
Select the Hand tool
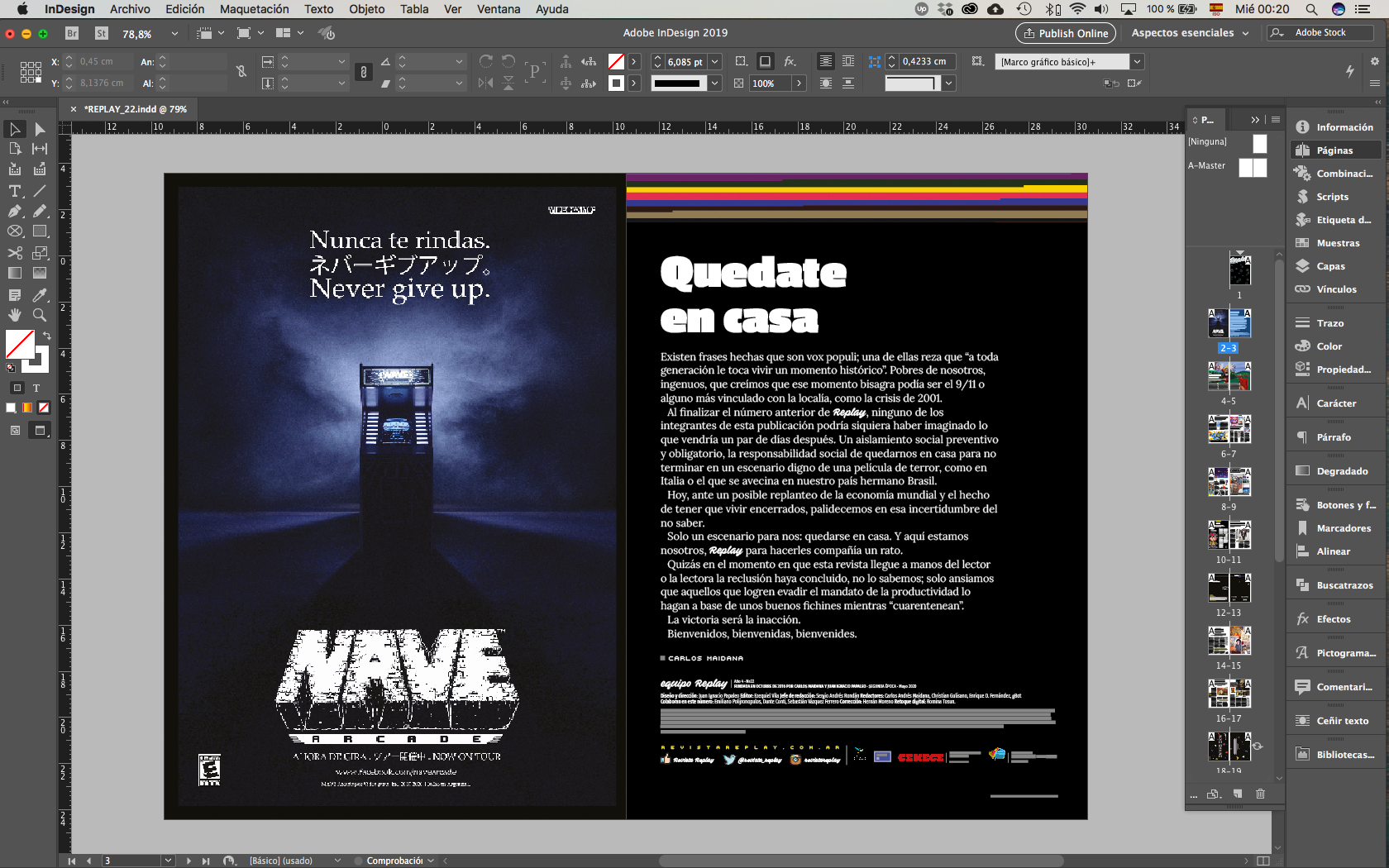tap(15, 315)
